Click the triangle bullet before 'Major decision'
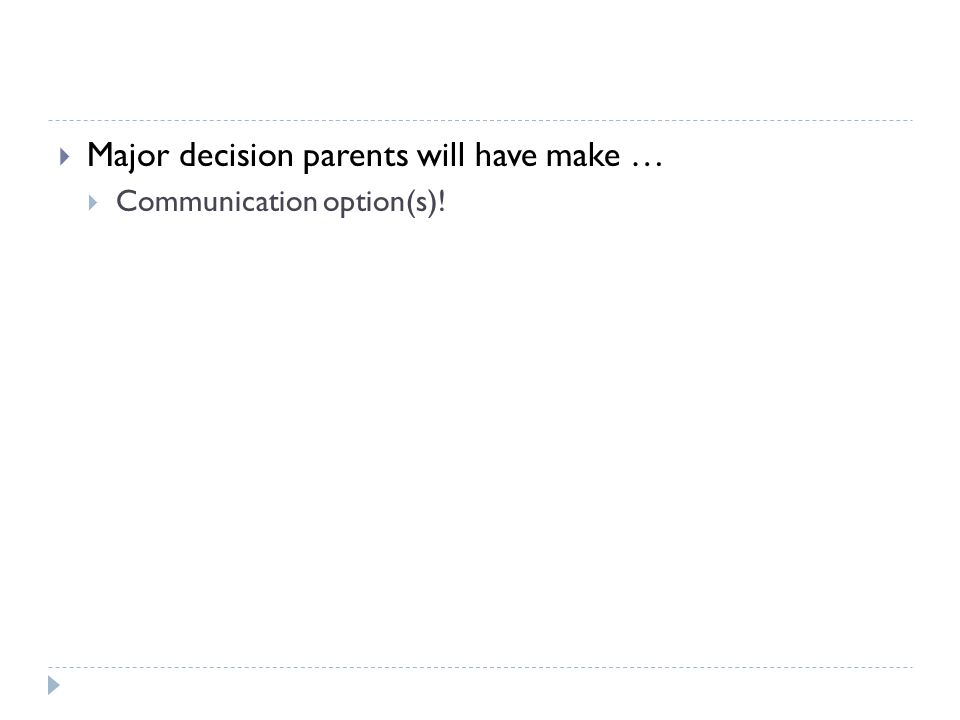960x720 pixels. click(65, 156)
